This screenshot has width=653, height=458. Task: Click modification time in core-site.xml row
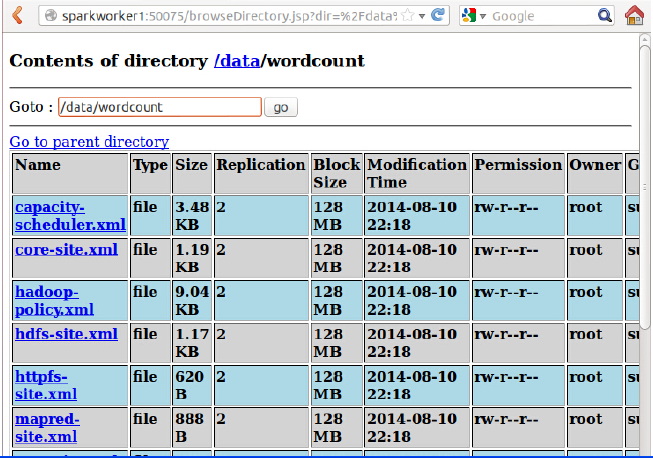[x=417, y=258]
